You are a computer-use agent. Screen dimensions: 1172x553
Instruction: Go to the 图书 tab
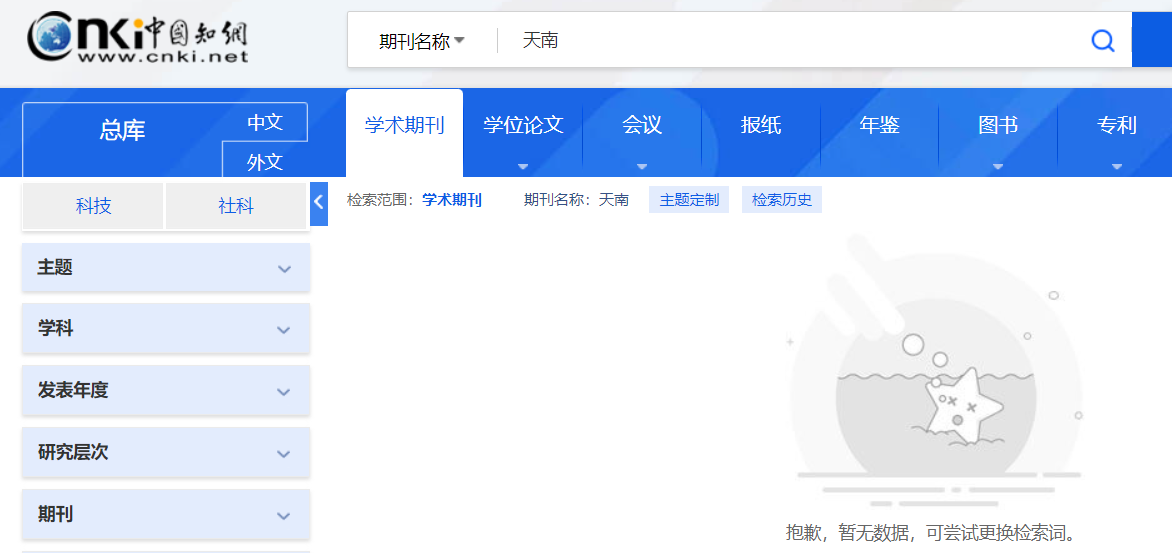(x=997, y=126)
